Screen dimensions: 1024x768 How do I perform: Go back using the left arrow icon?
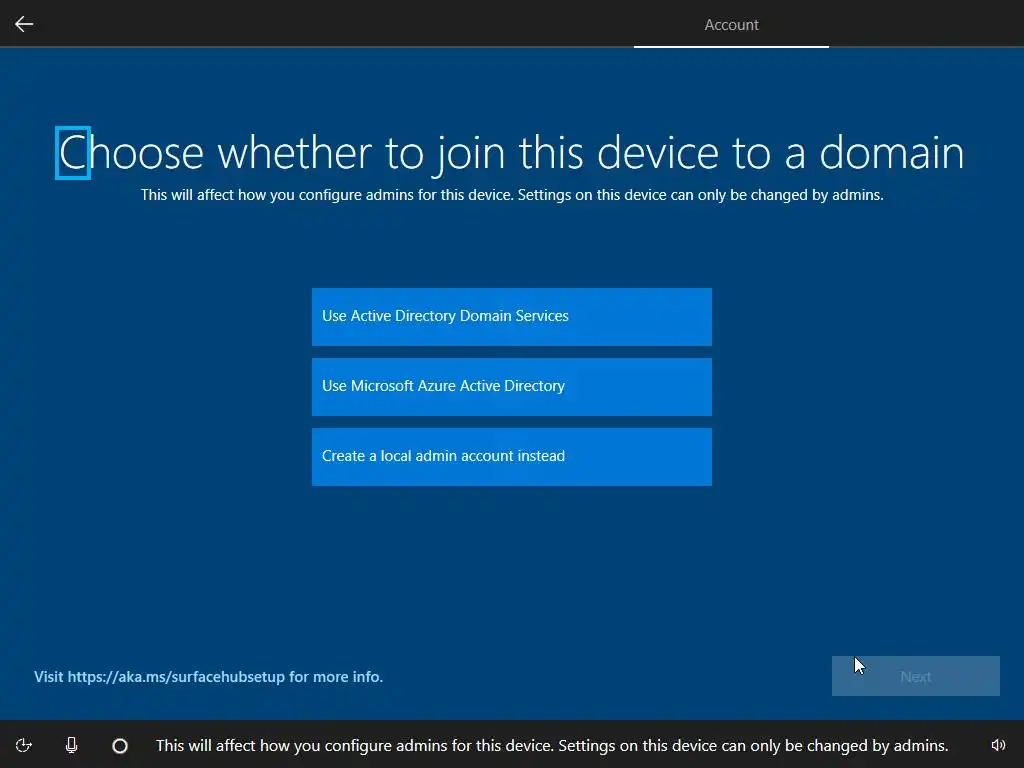click(x=24, y=24)
